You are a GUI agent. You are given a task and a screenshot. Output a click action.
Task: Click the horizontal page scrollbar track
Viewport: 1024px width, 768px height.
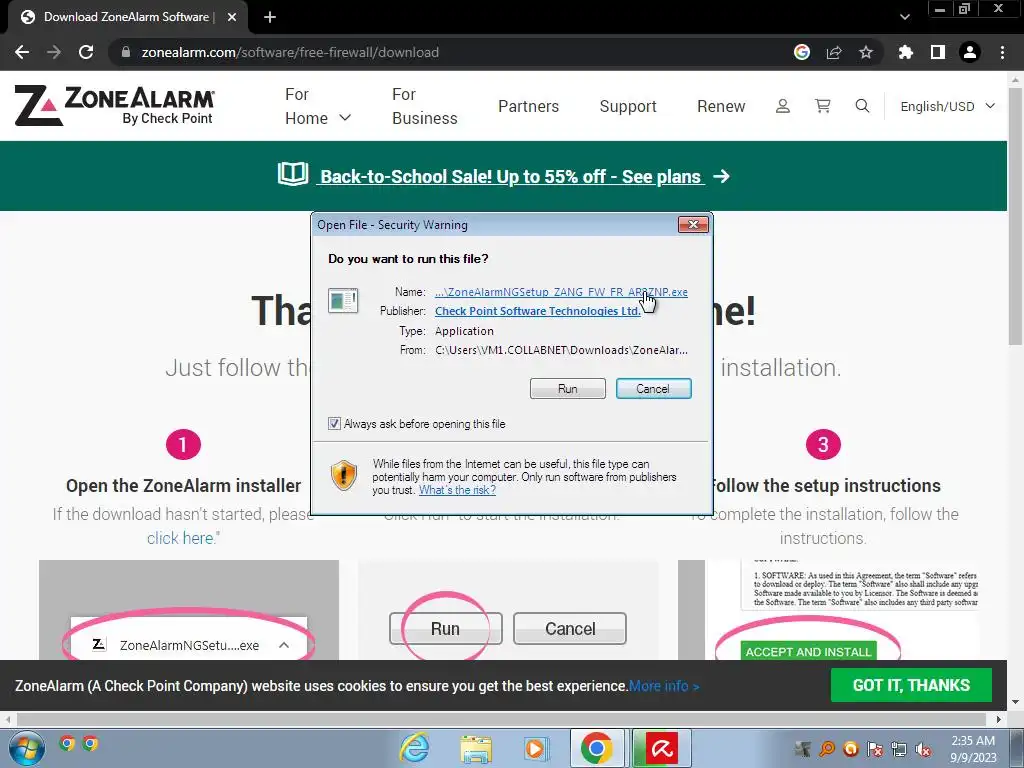pyautogui.click(x=502, y=719)
